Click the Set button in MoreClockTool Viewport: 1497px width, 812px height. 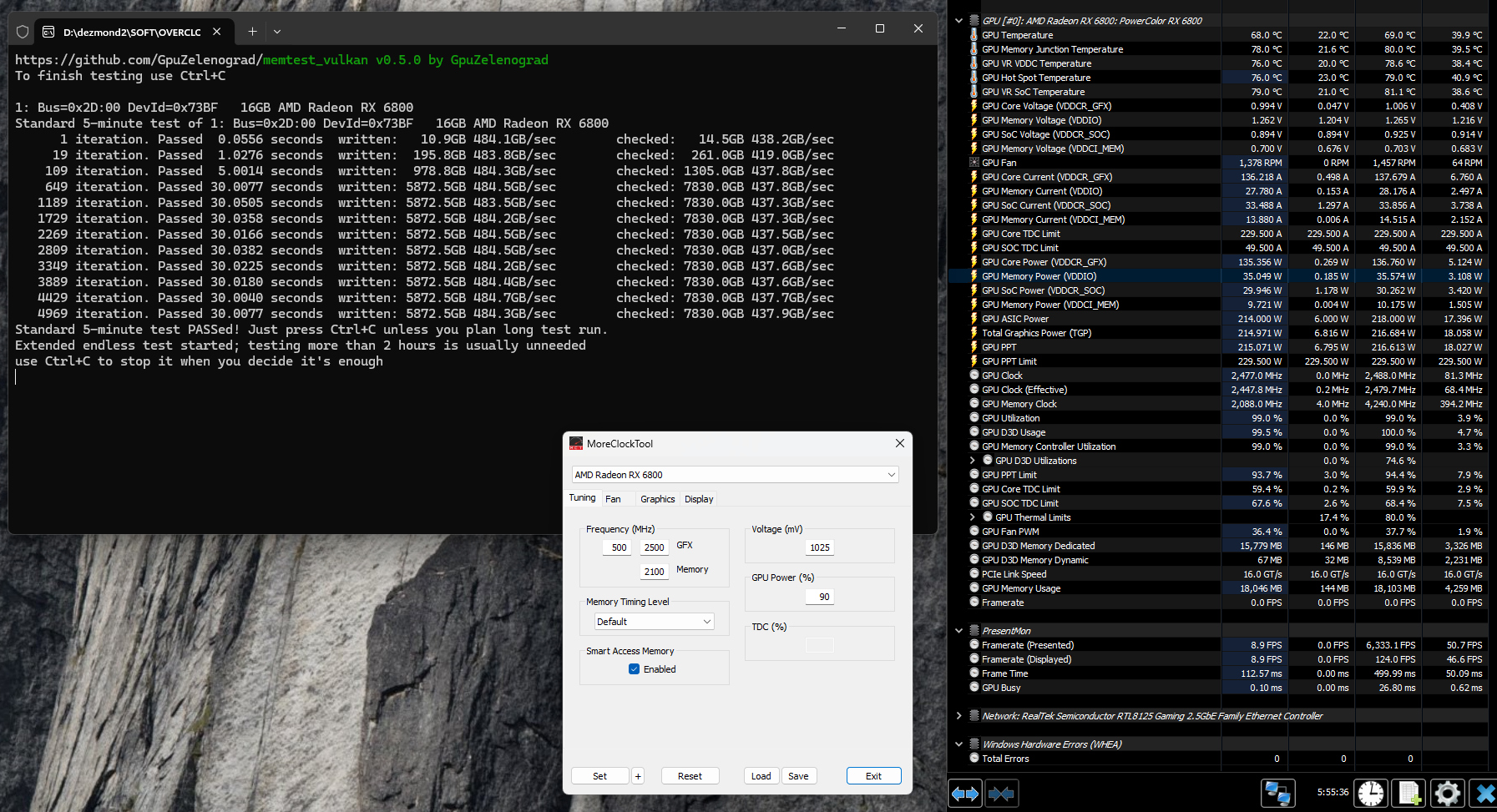coord(599,776)
